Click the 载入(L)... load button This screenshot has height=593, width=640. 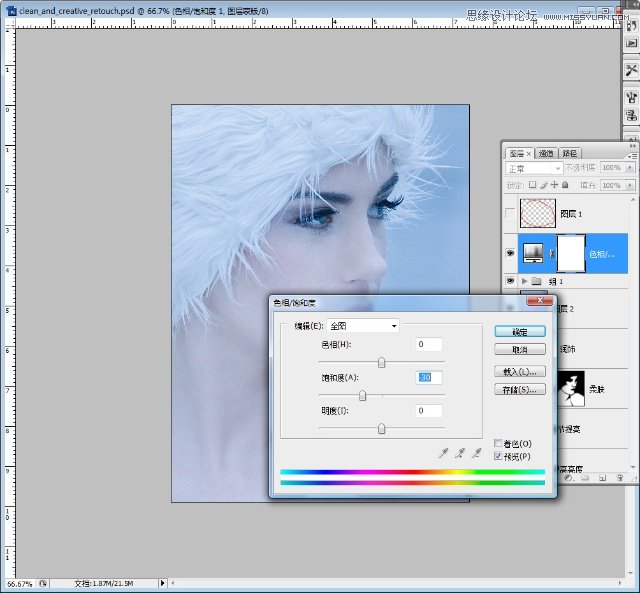click(520, 371)
